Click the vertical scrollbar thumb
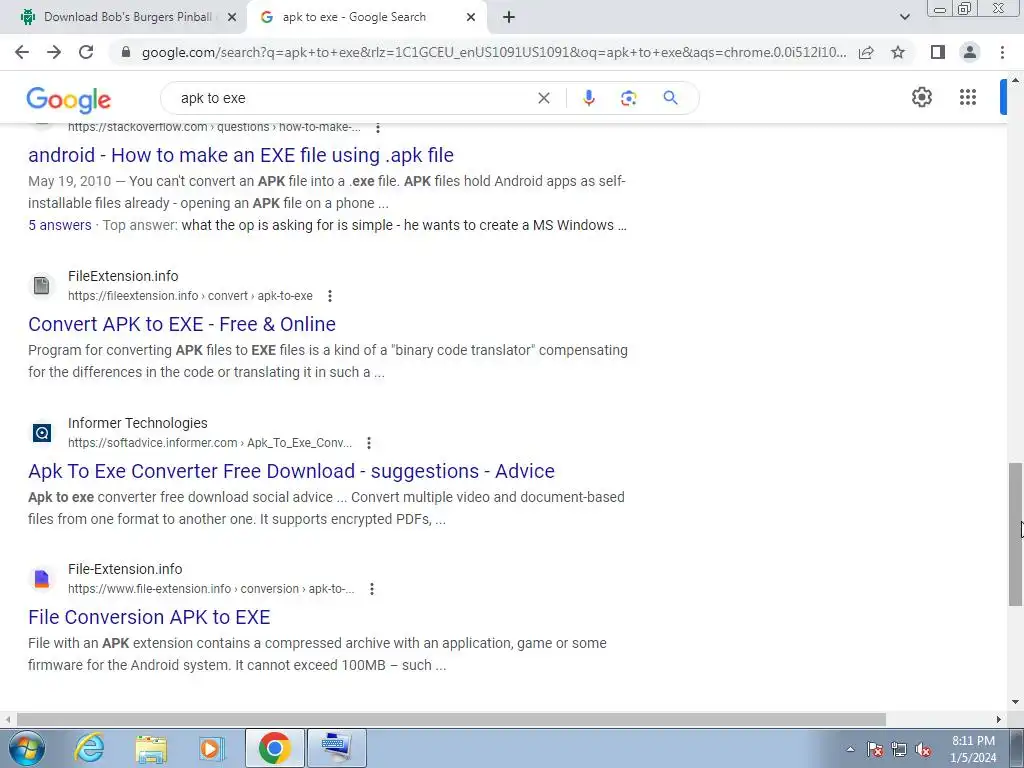The image size is (1024, 768). tap(1015, 534)
